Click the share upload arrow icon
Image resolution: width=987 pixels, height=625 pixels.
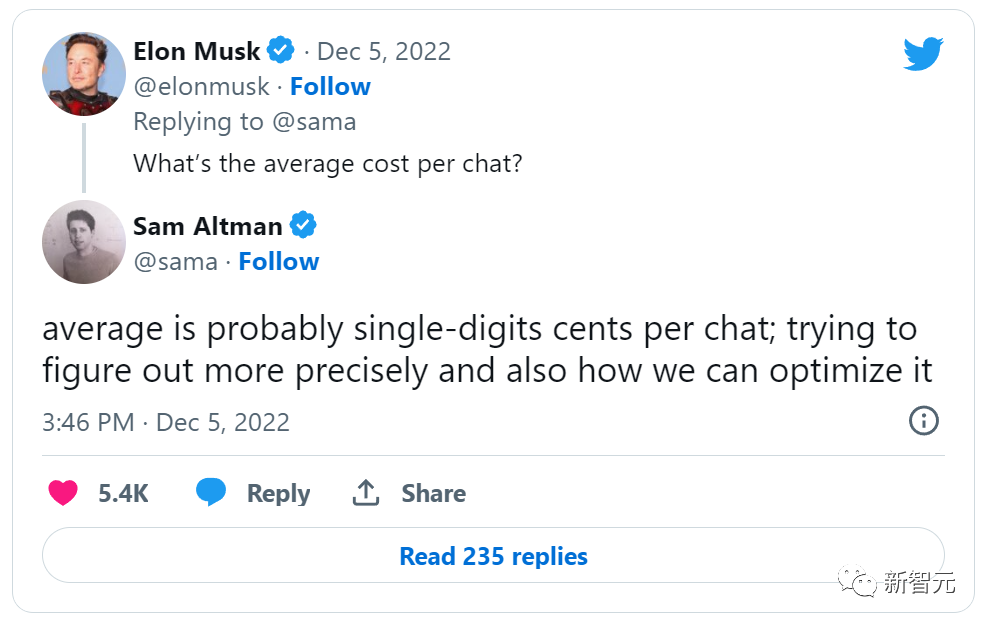366,493
